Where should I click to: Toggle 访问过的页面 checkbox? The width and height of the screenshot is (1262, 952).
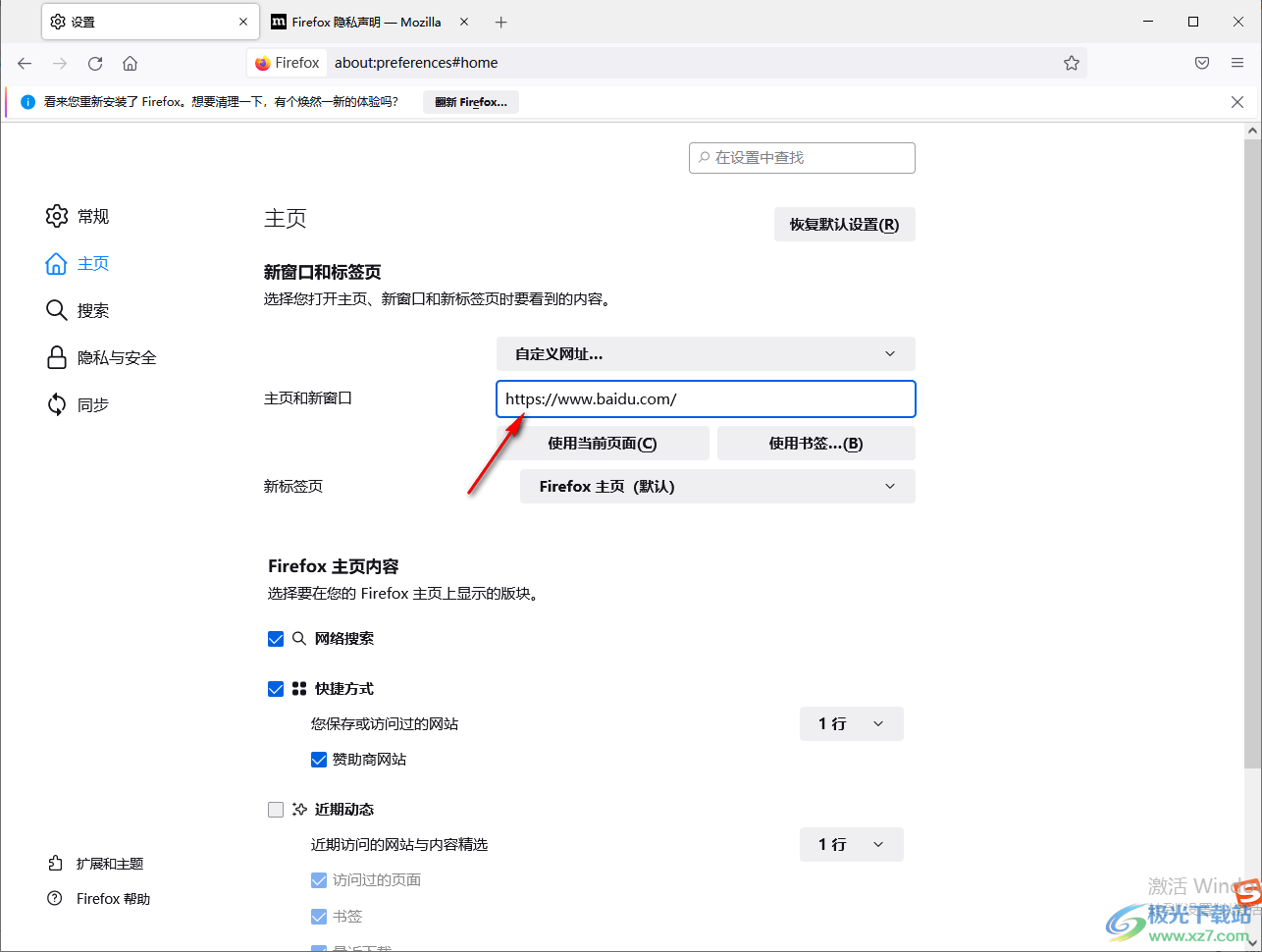pyautogui.click(x=319, y=880)
